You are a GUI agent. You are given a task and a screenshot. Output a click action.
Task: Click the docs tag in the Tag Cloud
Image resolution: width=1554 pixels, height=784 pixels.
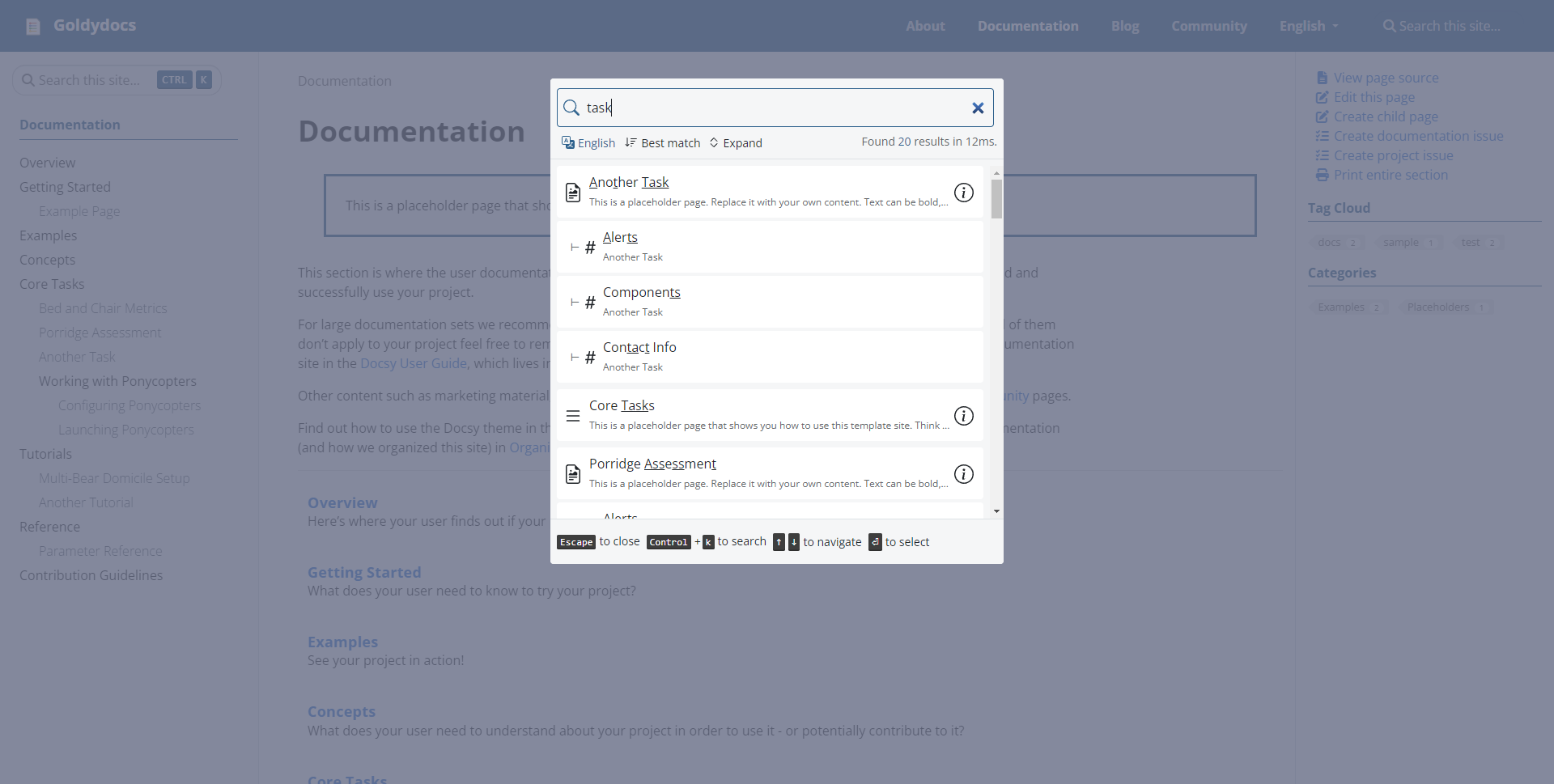coord(1331,242)
